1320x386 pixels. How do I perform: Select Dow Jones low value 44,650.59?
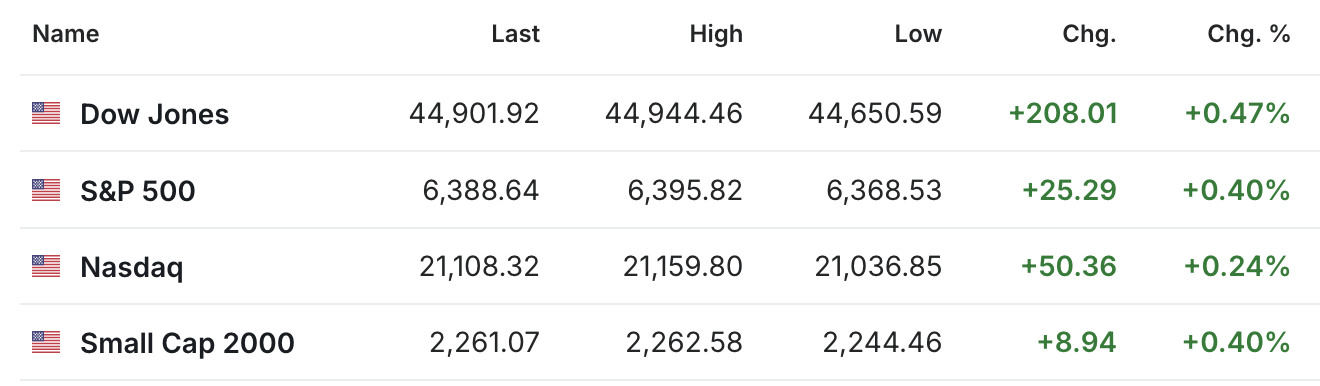click(875, 114)
